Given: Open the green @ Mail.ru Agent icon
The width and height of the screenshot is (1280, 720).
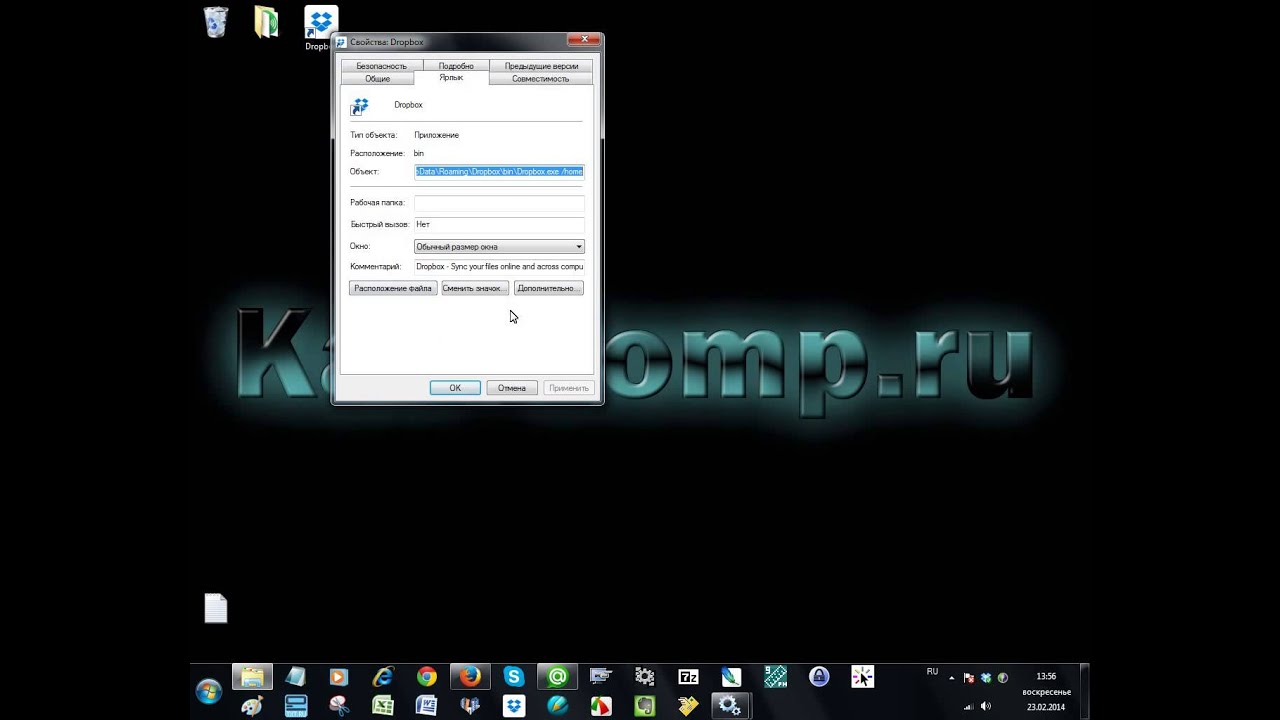Looking at the screenshot, I should coord(557,677).
